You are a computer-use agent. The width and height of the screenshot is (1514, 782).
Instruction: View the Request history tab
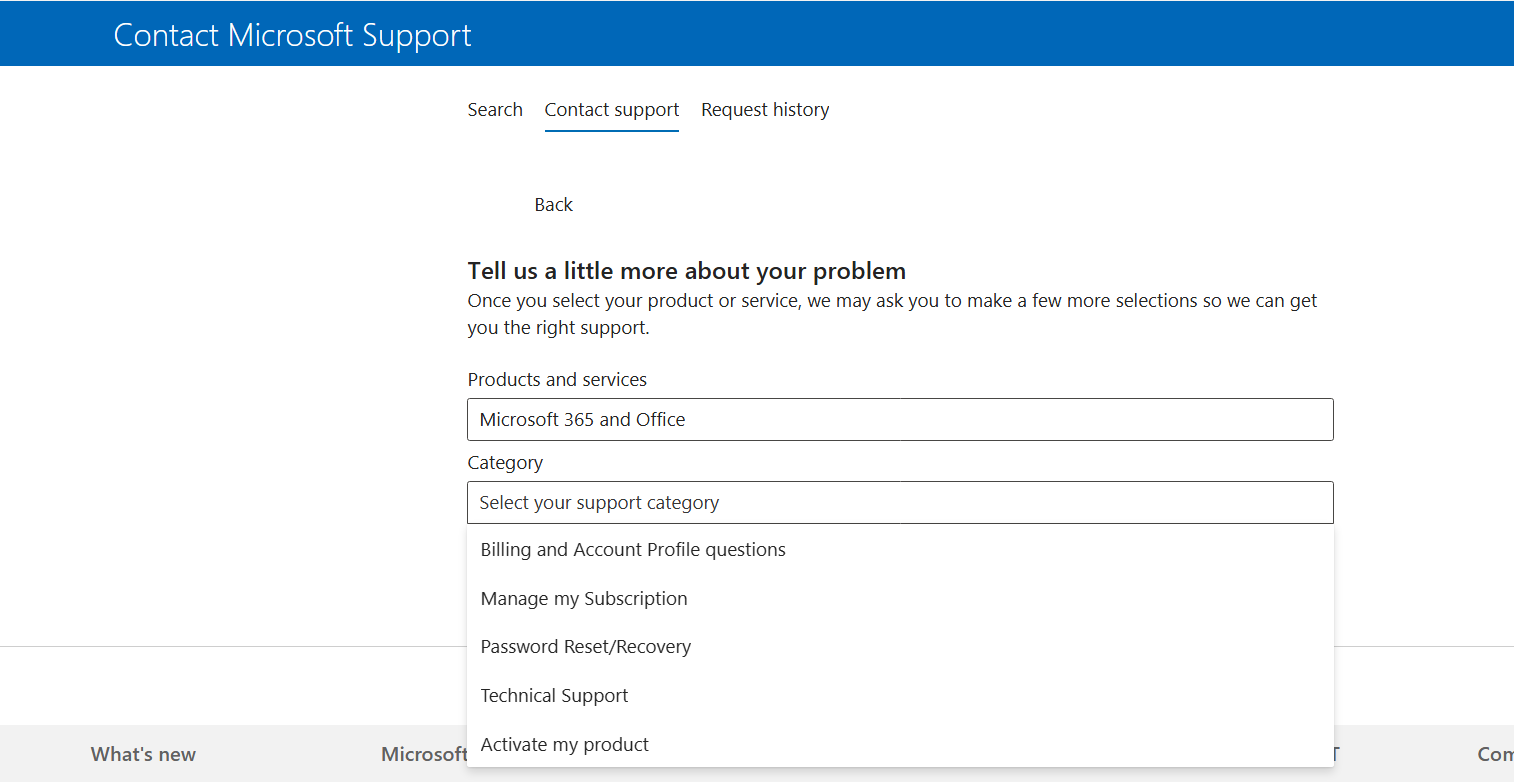pos(765,110)
